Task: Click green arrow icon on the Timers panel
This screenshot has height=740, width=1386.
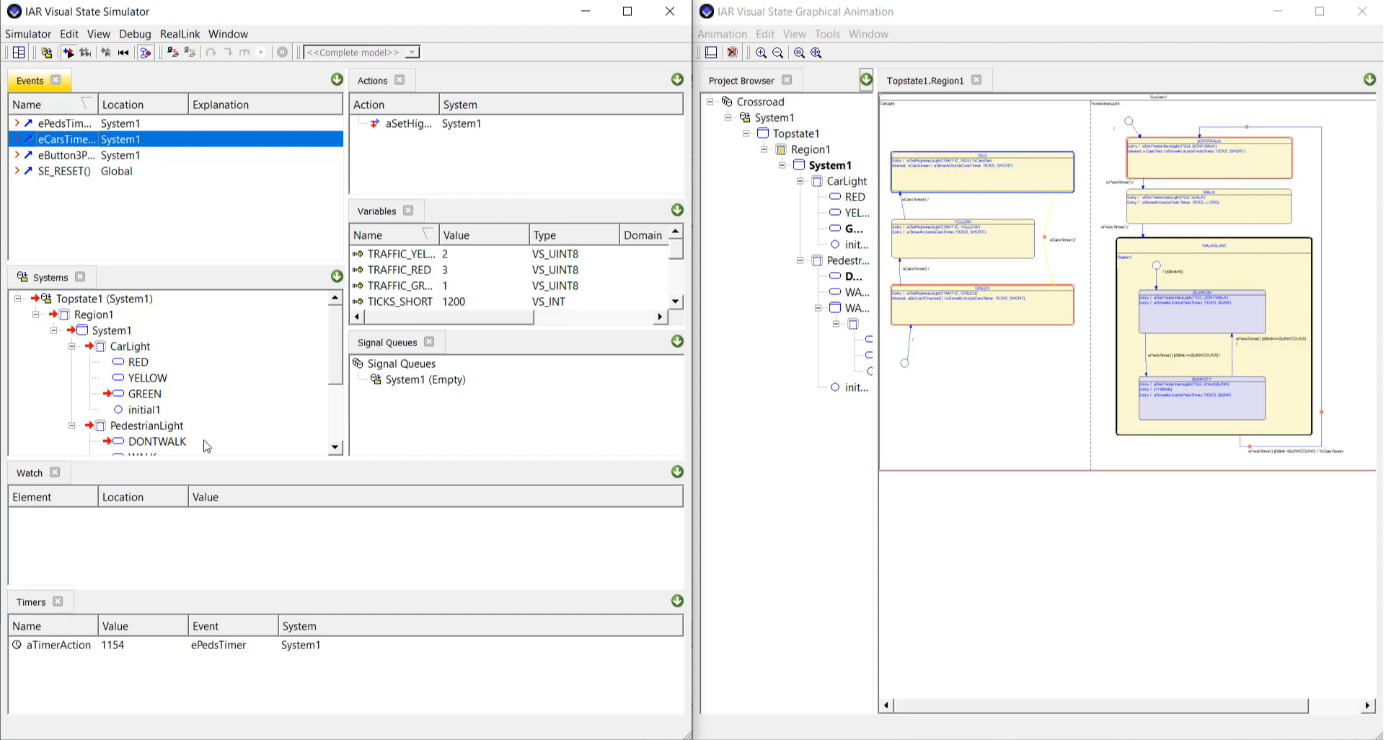Action: click(x=677, y=601)
